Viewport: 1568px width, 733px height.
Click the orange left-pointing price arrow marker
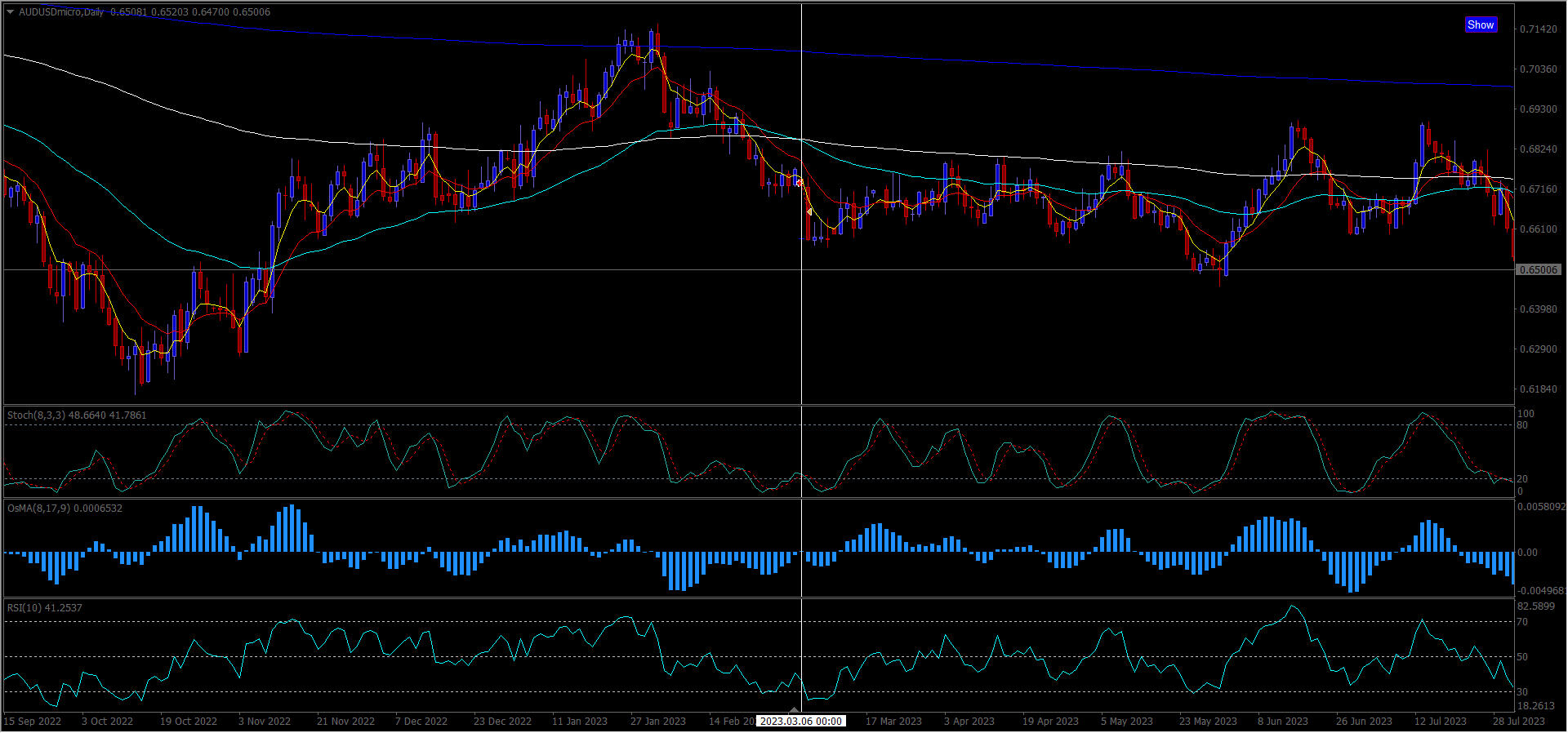[x=808, y=212]
